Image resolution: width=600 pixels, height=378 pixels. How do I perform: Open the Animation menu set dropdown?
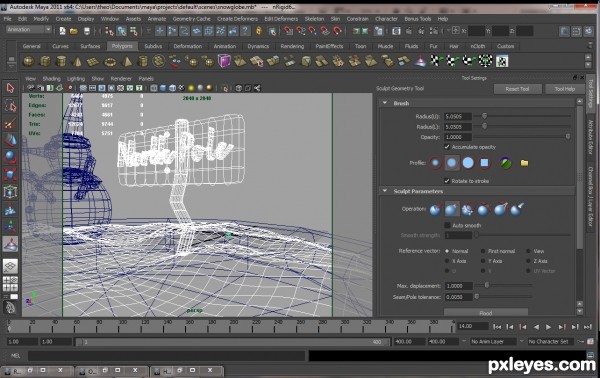29,29
